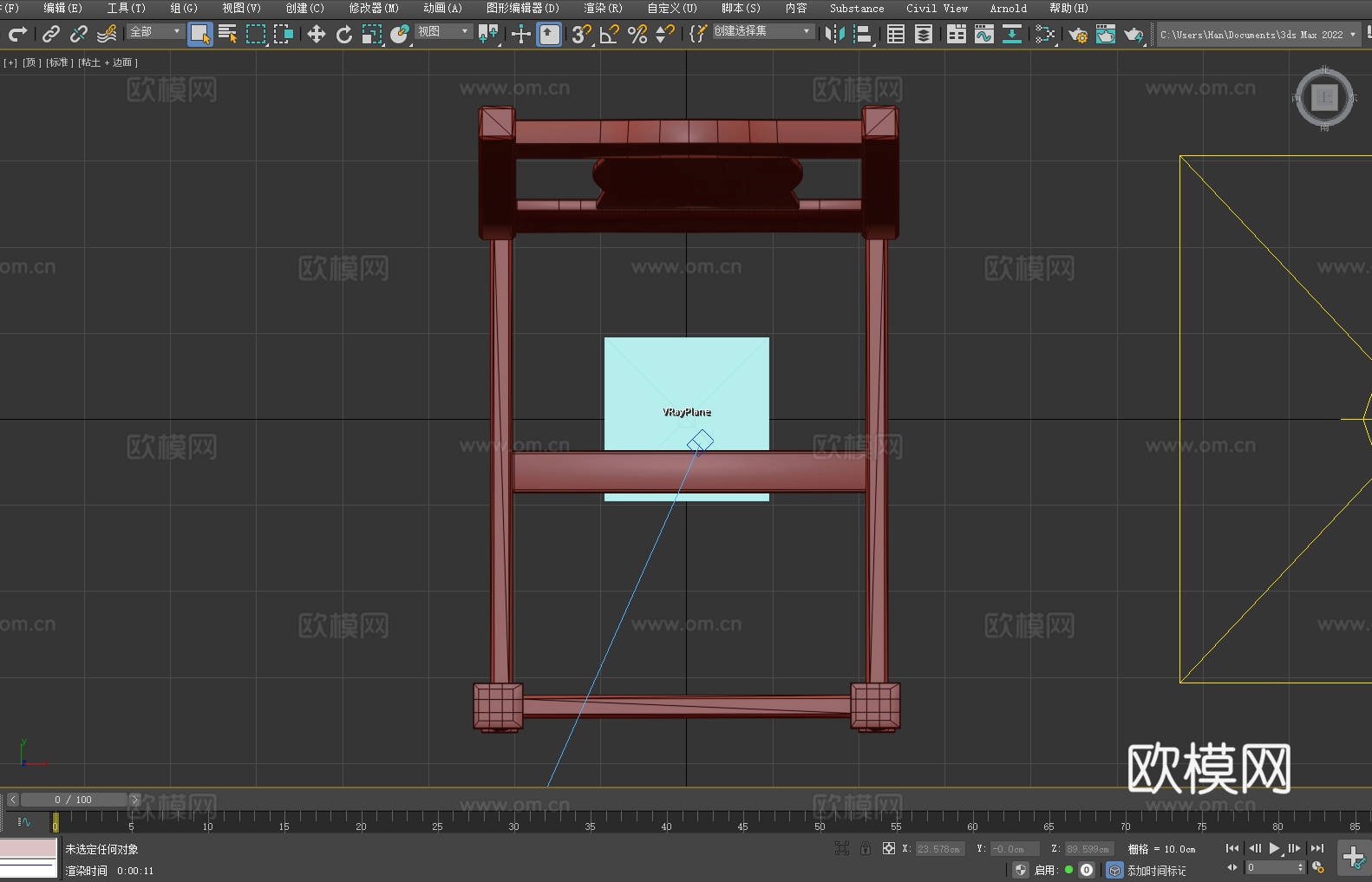Select the Link objects tool
The width and height of the screenshot is (1372, 882).
click(51, 34)
